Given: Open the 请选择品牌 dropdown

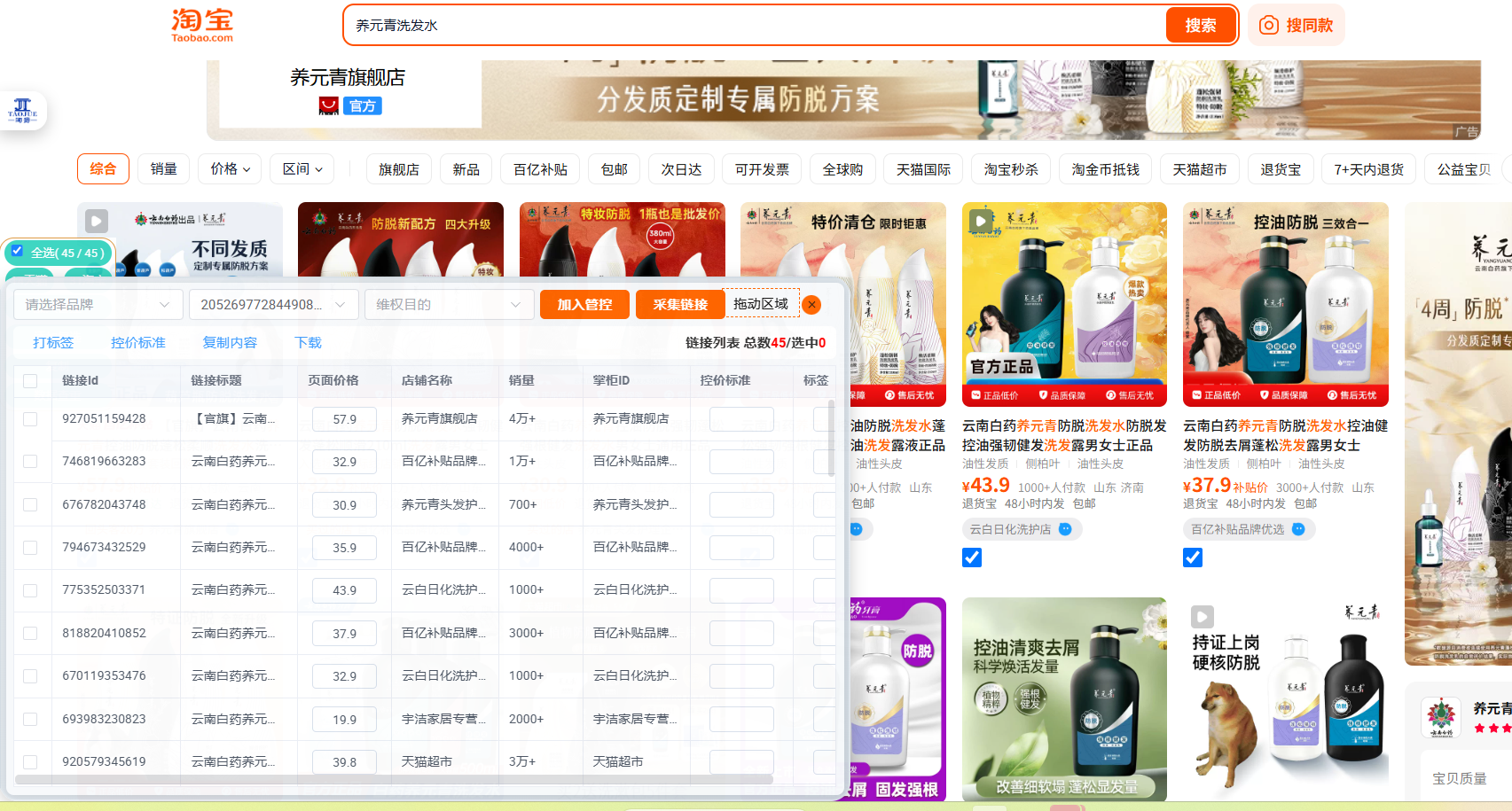Looking at the screenshot, I should pos(98,304).
